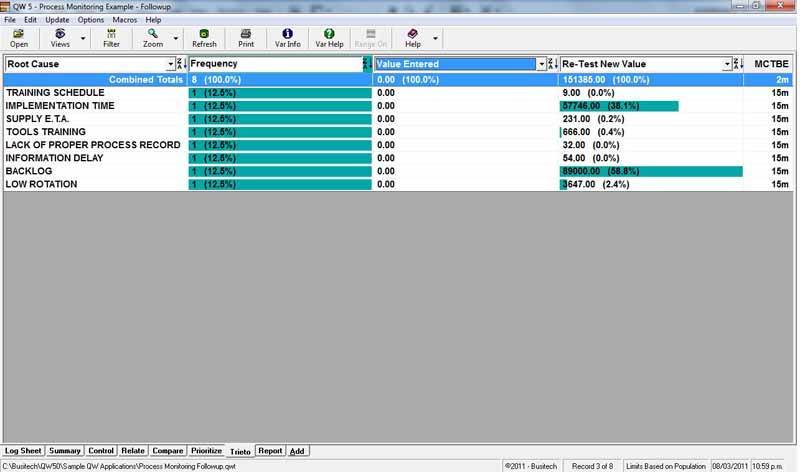Click the Help book icon

[413, 34]
